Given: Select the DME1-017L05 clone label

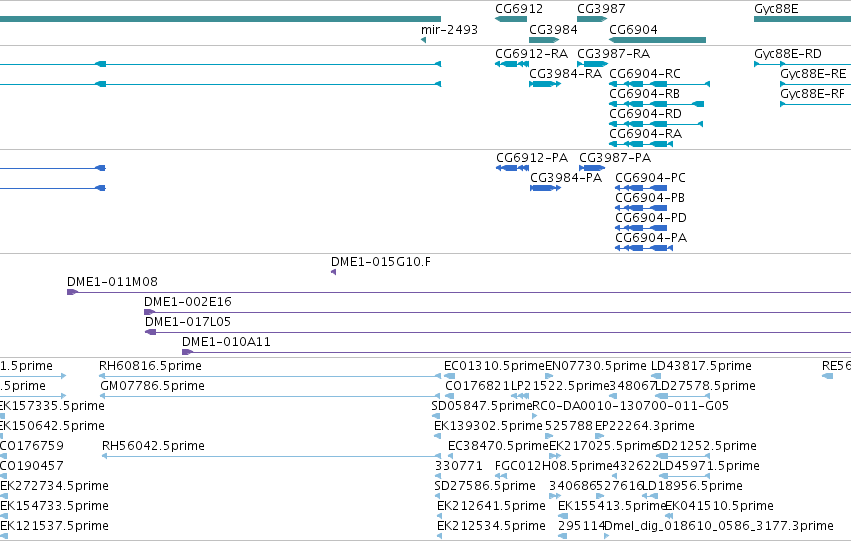Looking at the screenshot, I should pyautogui.click(x=188, y=322).
